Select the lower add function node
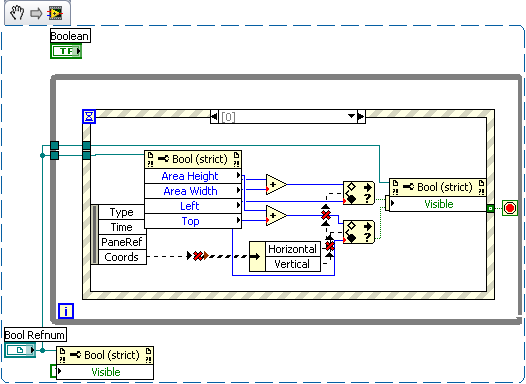This screenshot has height=384, width=526. pyautogui.click(x=276, y=215)
